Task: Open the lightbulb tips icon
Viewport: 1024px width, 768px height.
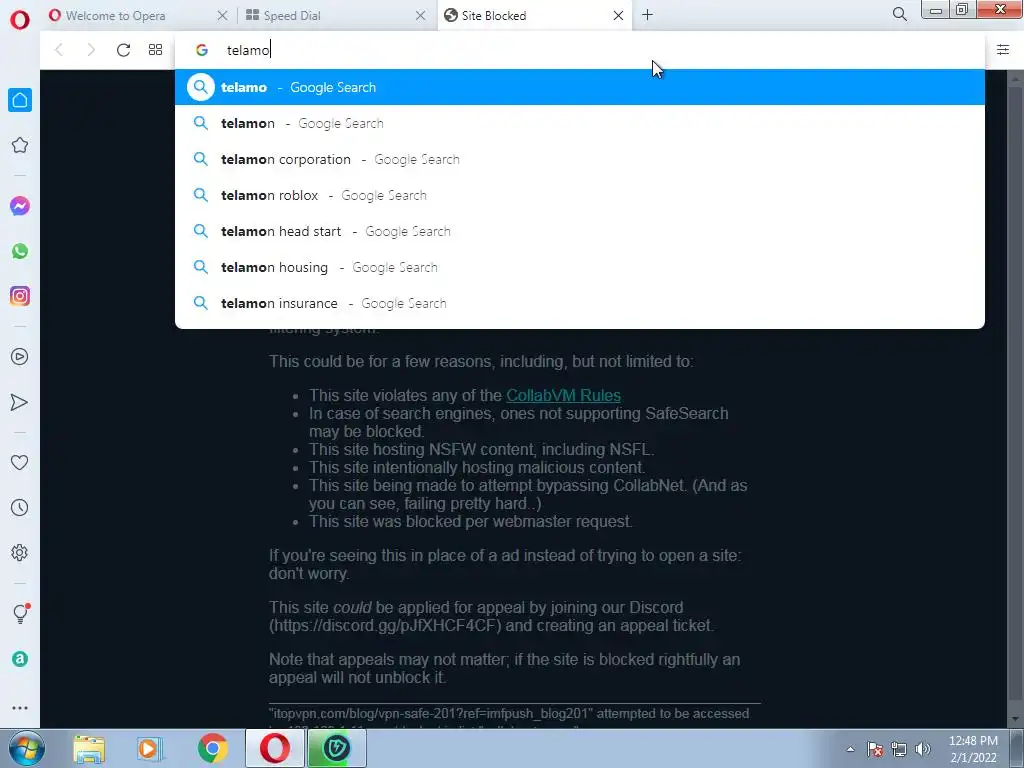Action: (x=20, y=613)
